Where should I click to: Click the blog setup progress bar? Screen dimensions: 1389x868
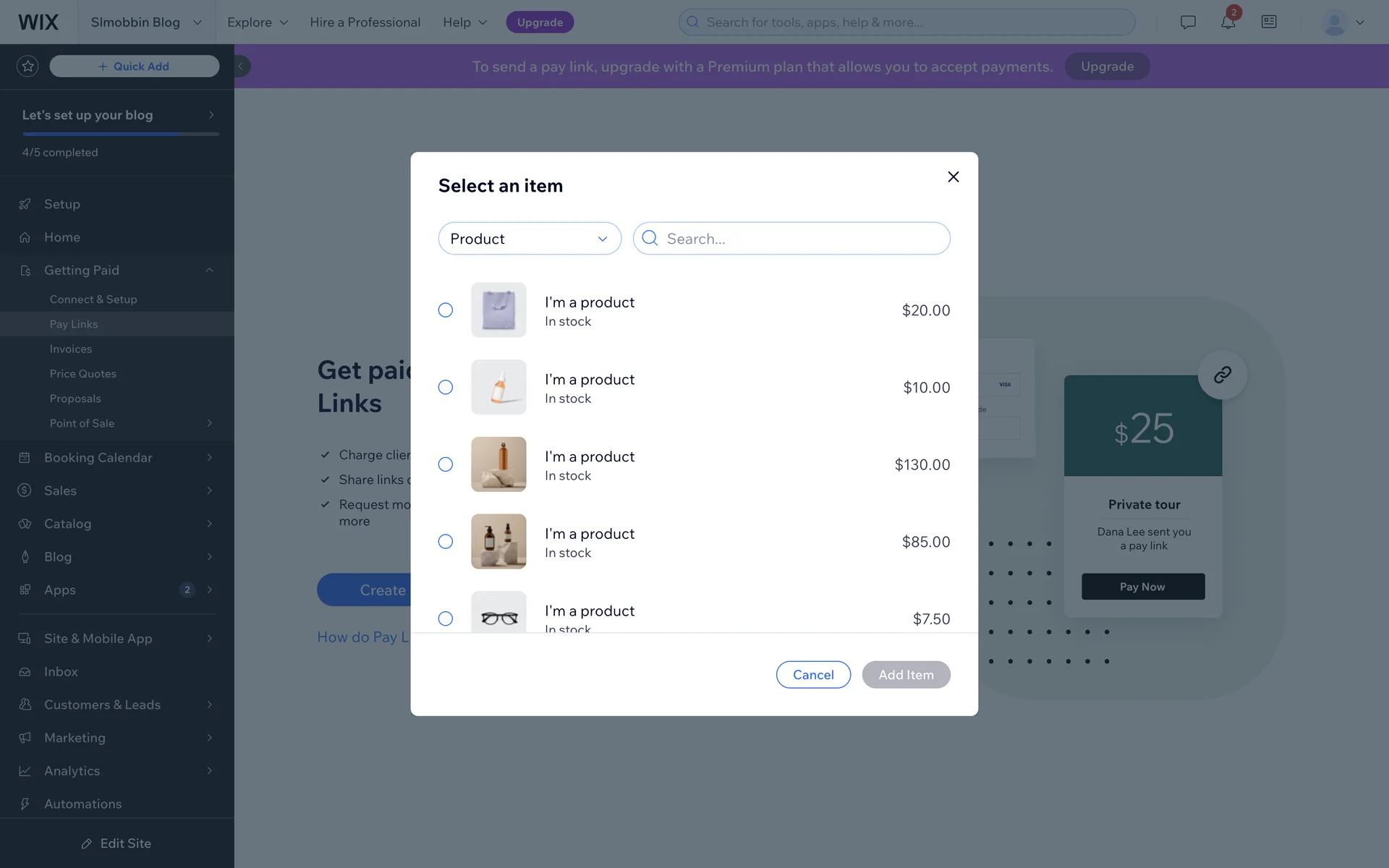pos(121,134)
